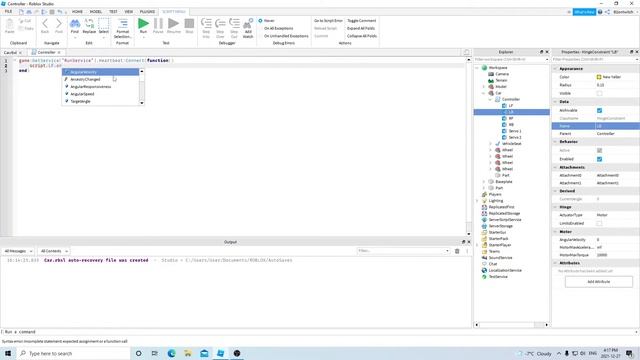This screenshot has height=360, width=640.
Task: Clear the Output panel with trash icon
Action: coord(457,251)
